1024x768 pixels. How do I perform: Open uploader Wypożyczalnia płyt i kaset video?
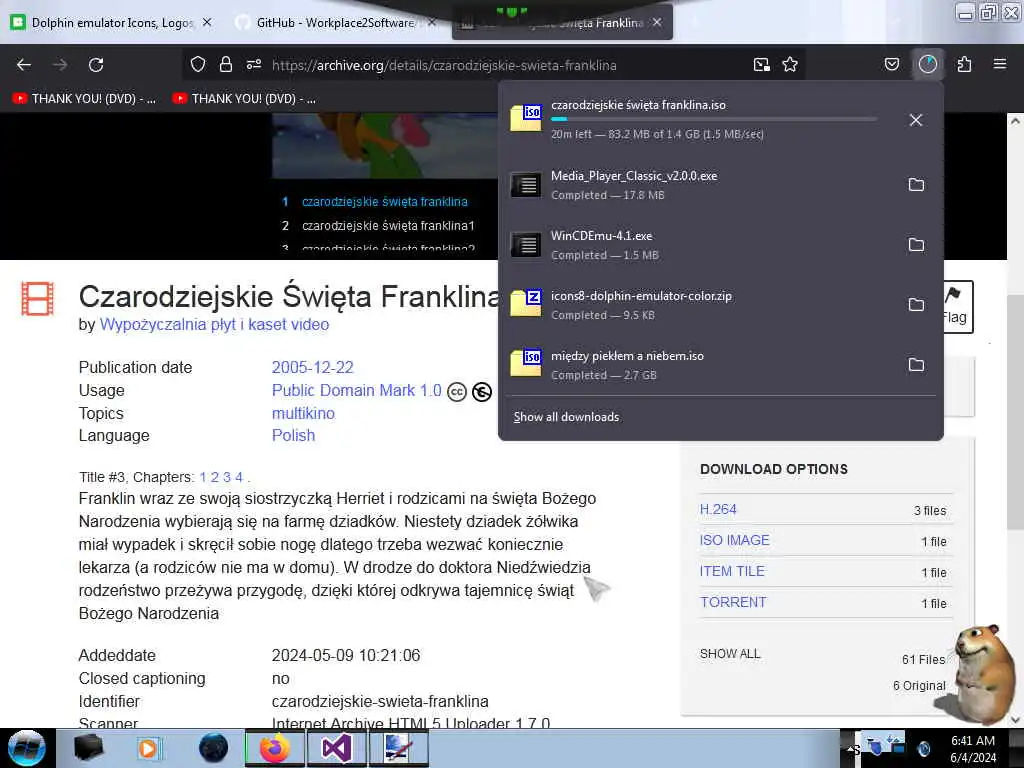(x=214, y=324)
